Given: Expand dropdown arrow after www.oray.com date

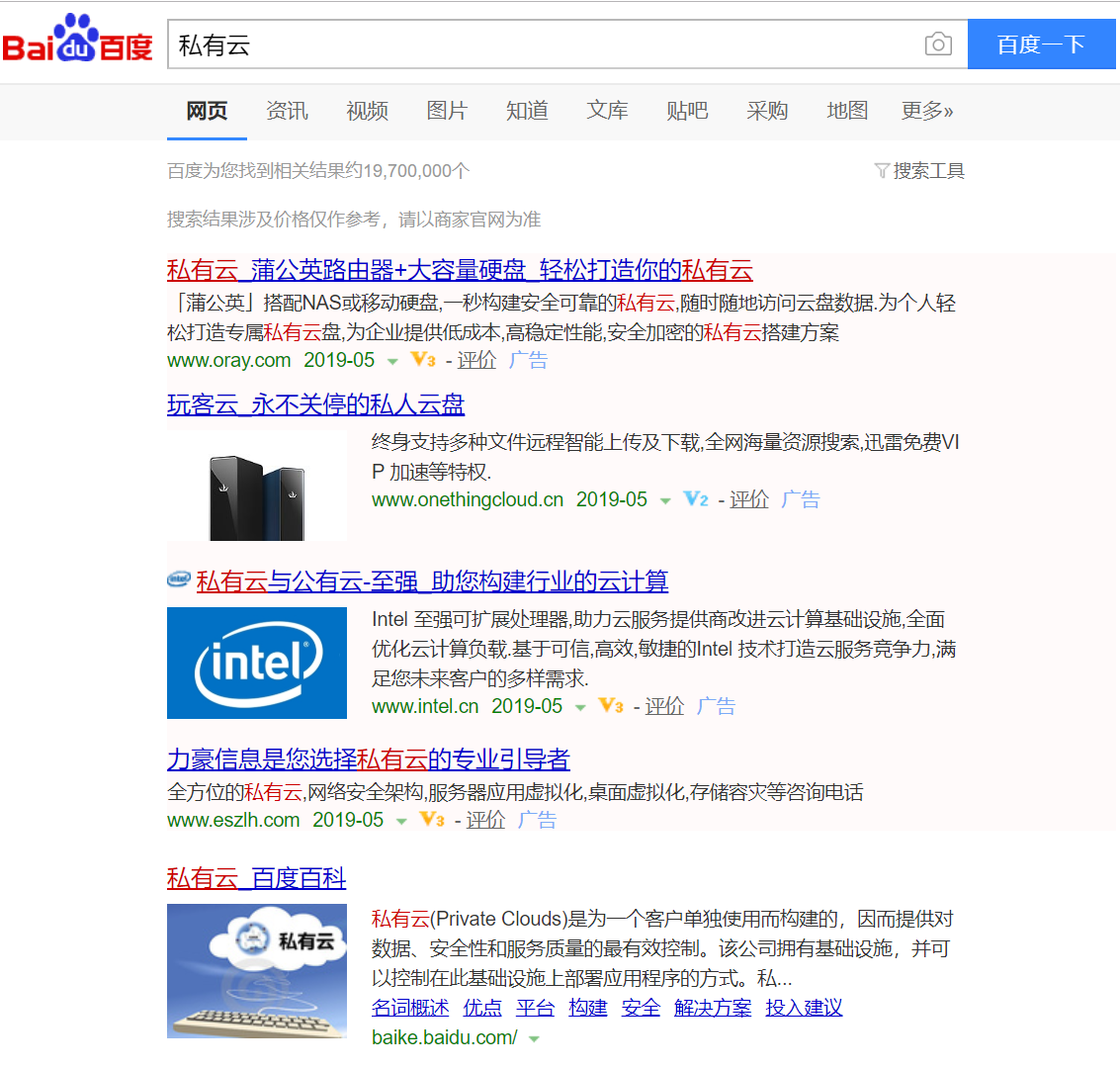Looking at the screenshot, I should [392, 362].
